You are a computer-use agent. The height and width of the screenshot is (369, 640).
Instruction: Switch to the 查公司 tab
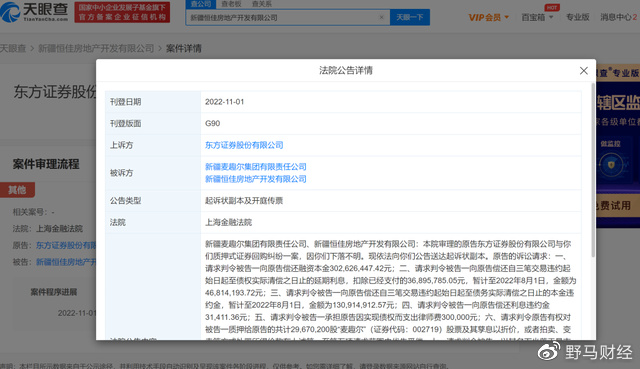tap(201, 4)
